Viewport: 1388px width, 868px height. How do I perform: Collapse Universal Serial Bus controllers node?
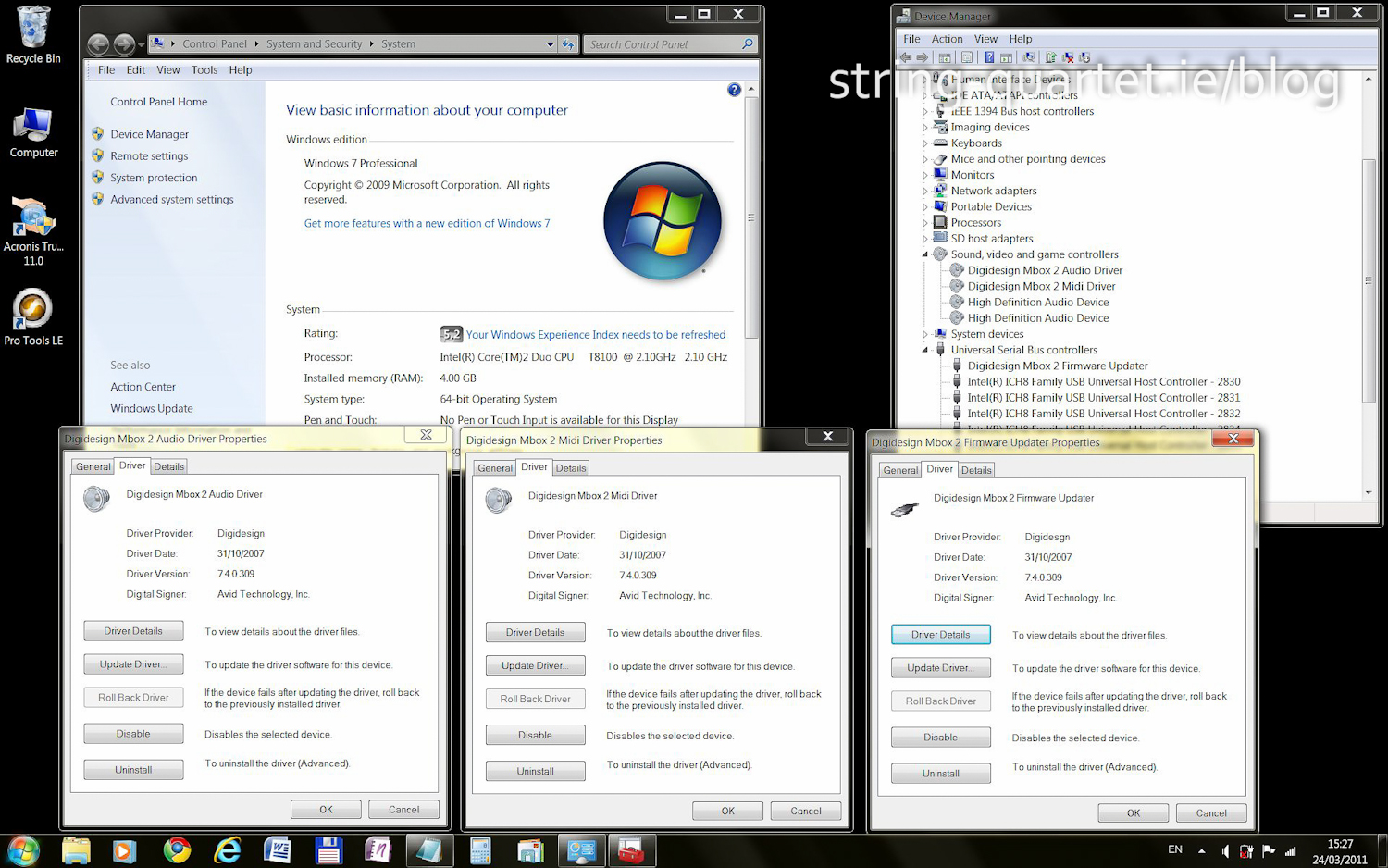[924, 350]
